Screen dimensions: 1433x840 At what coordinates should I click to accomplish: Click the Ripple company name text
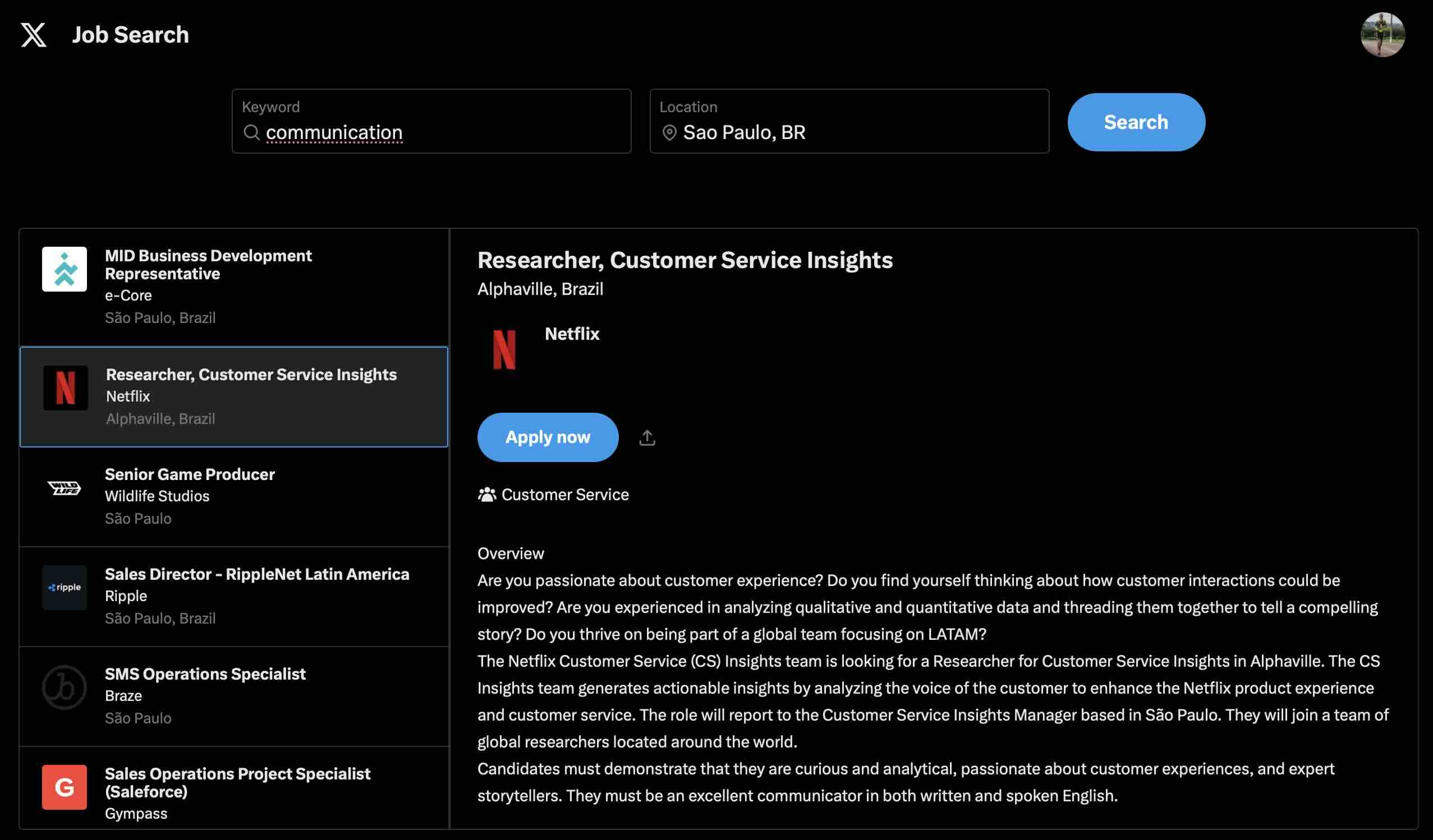click(x=126, y=596)
